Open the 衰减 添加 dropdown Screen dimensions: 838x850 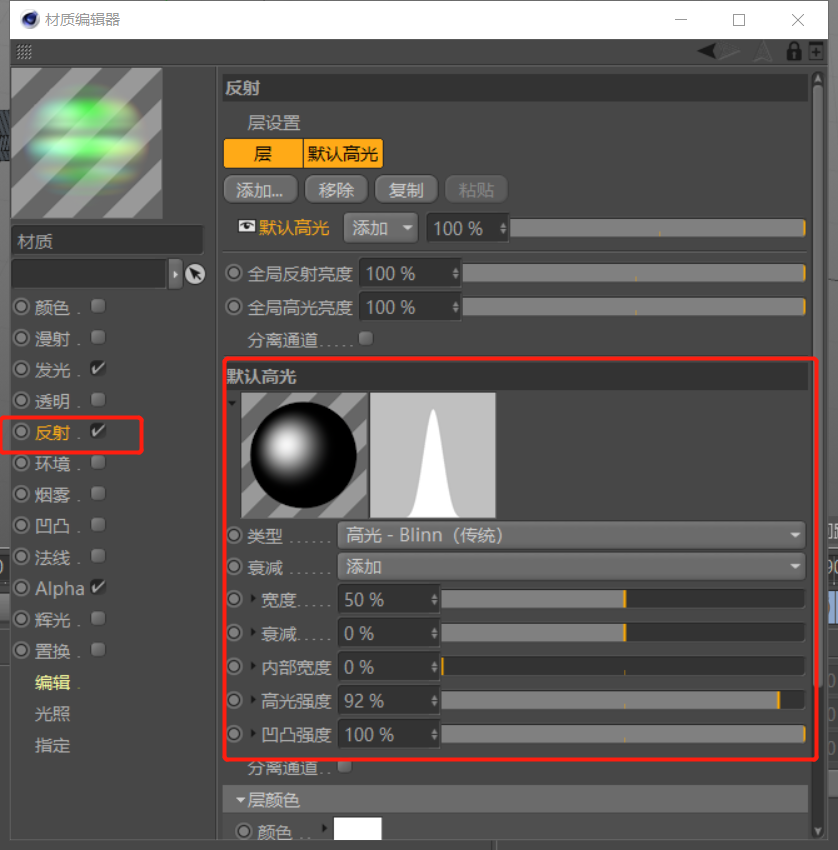pyautogui.click(x=571, y=567)
